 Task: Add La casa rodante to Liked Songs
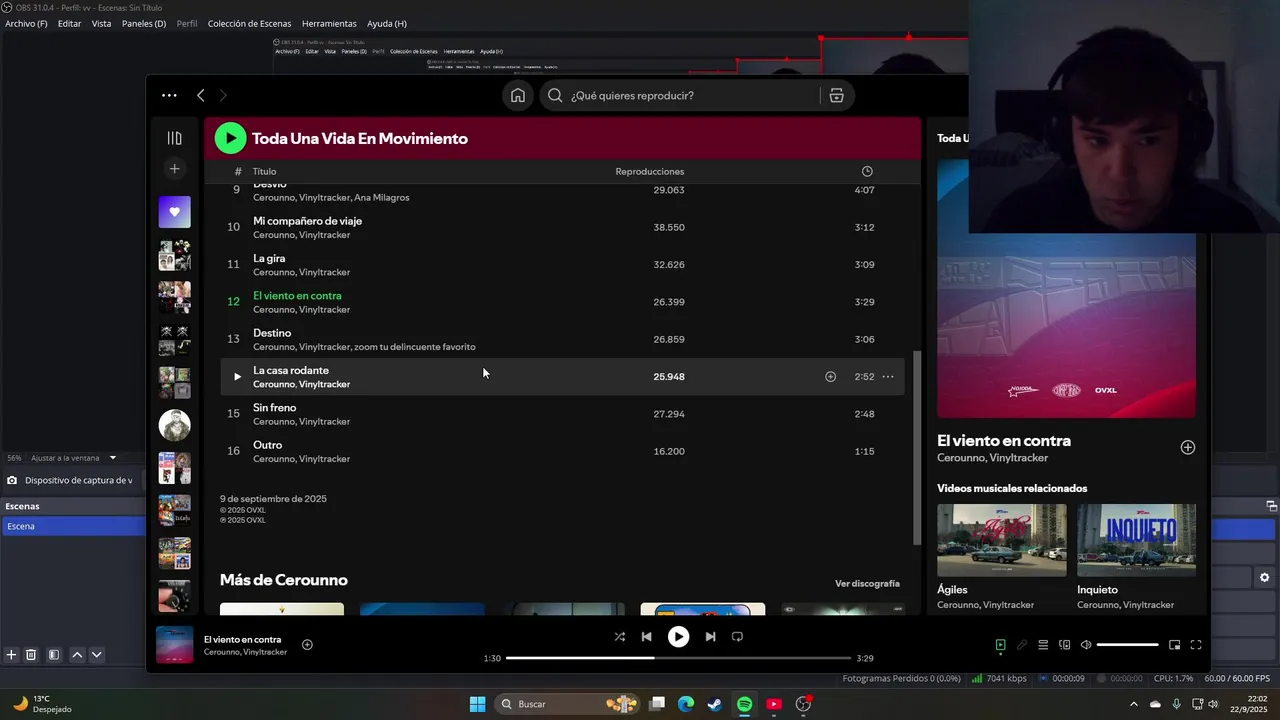(830, 377)
